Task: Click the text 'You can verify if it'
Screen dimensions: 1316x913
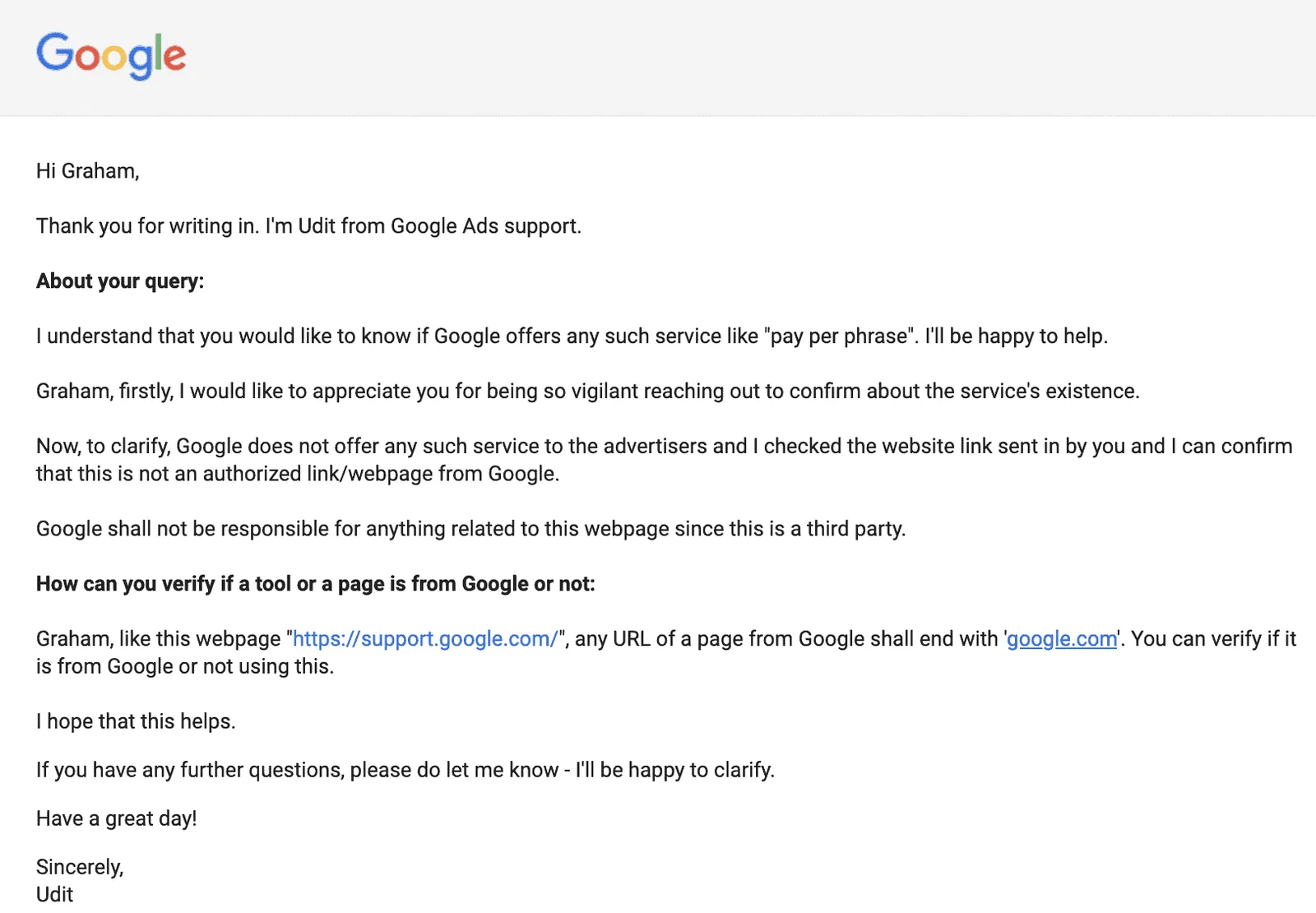Action: pyautogui.click(x=1213, y=638)
